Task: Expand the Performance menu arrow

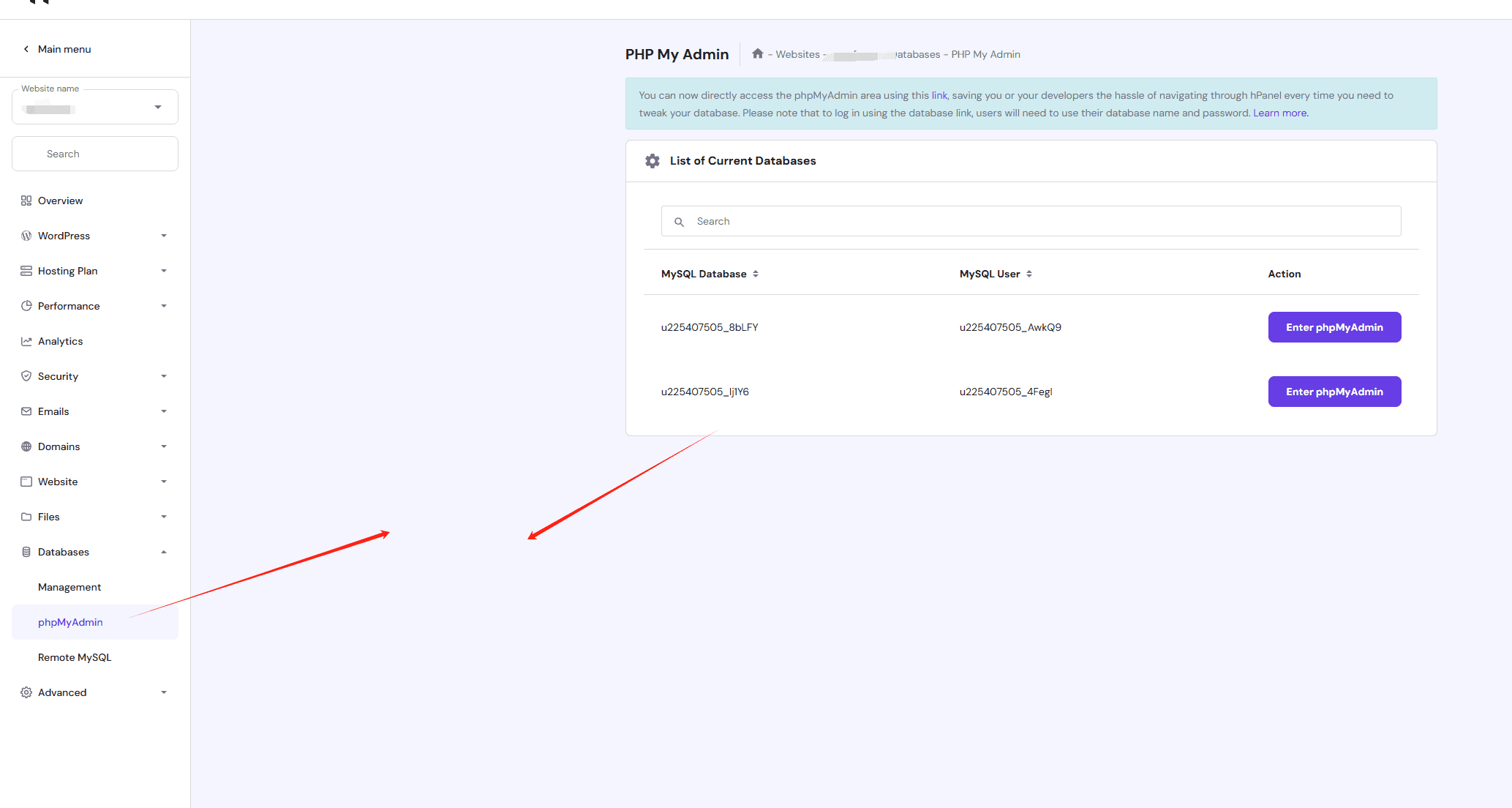Action: coord(164,306)
